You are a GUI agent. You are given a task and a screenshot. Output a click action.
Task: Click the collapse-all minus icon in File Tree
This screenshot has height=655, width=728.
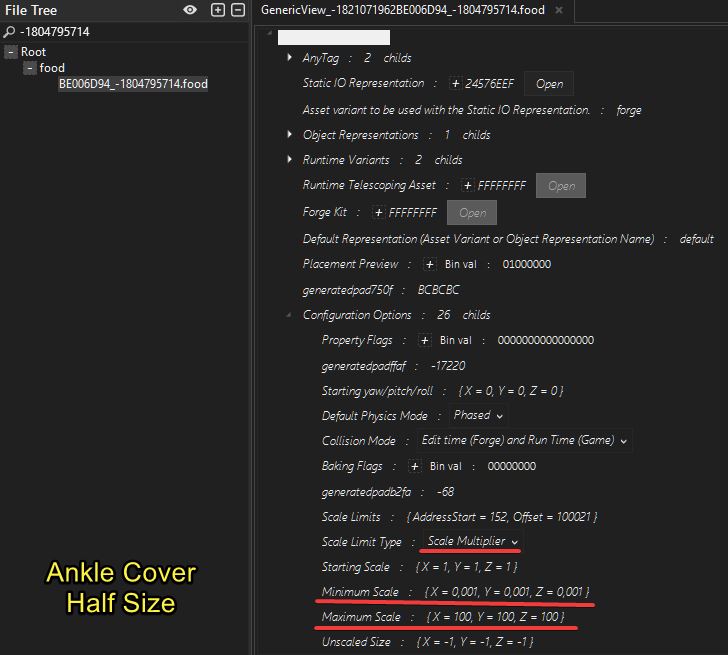pyautogui.click(x=238, y=10)
